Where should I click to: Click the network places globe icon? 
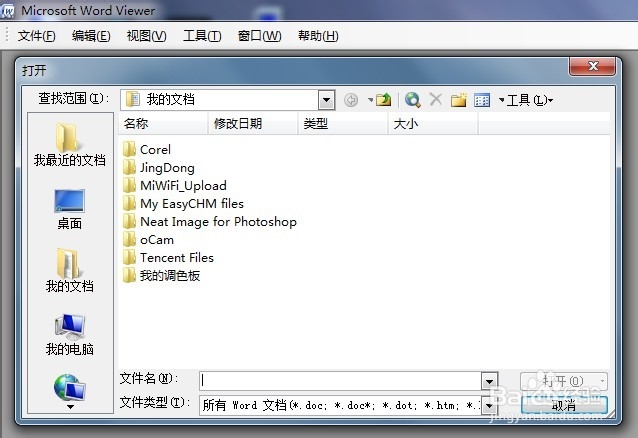click(x=70, y=387)
